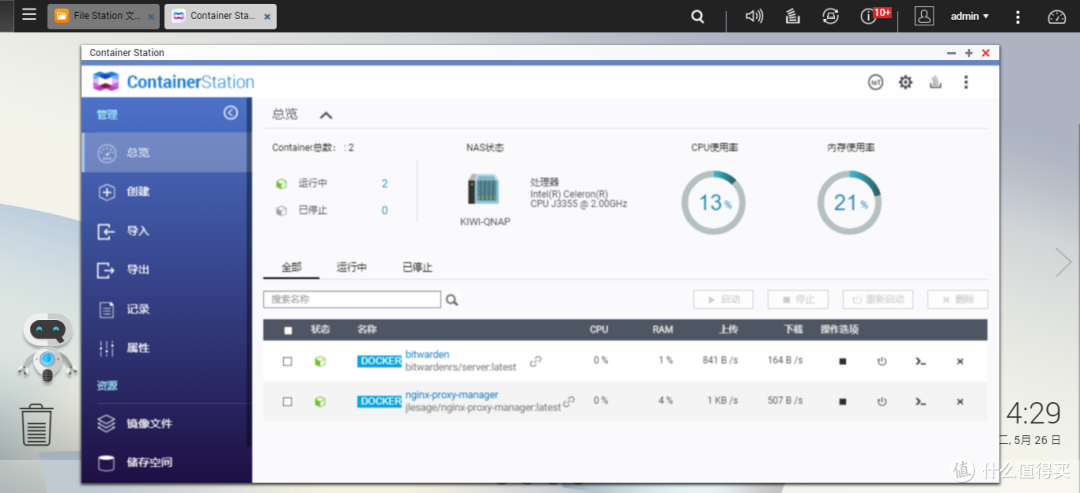The image size is (1080, 493).
Task: Click the KIWI-QNAP NAS device icon
Action: tap(485, 188)
